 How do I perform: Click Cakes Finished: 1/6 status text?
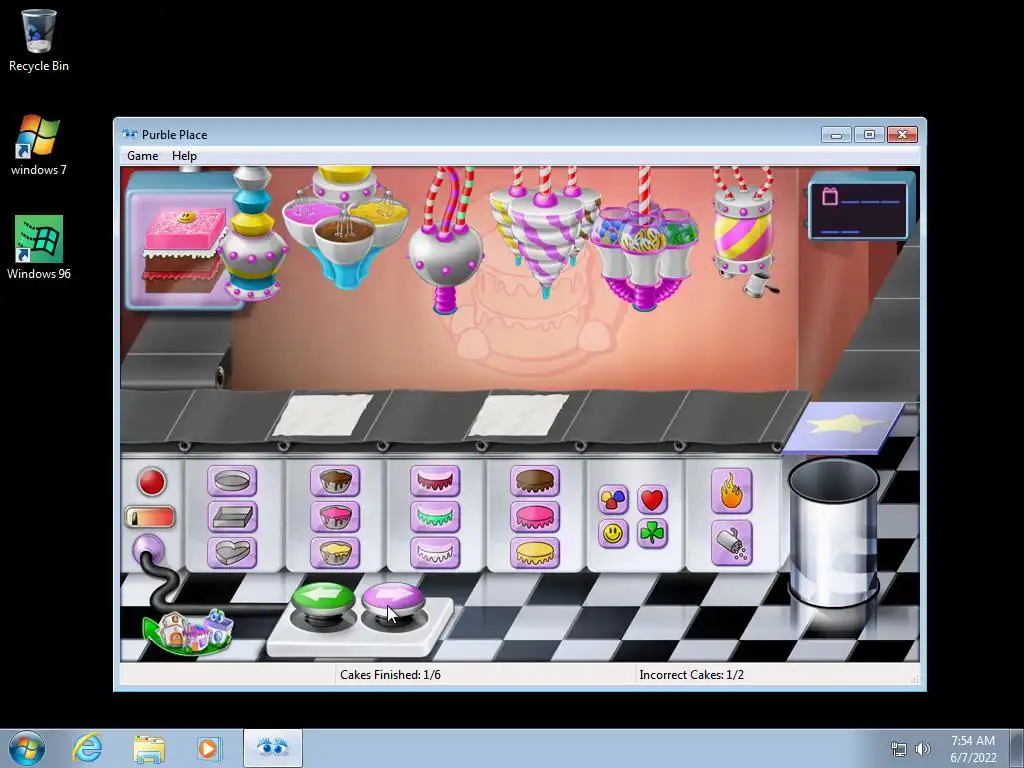(391, 675)
